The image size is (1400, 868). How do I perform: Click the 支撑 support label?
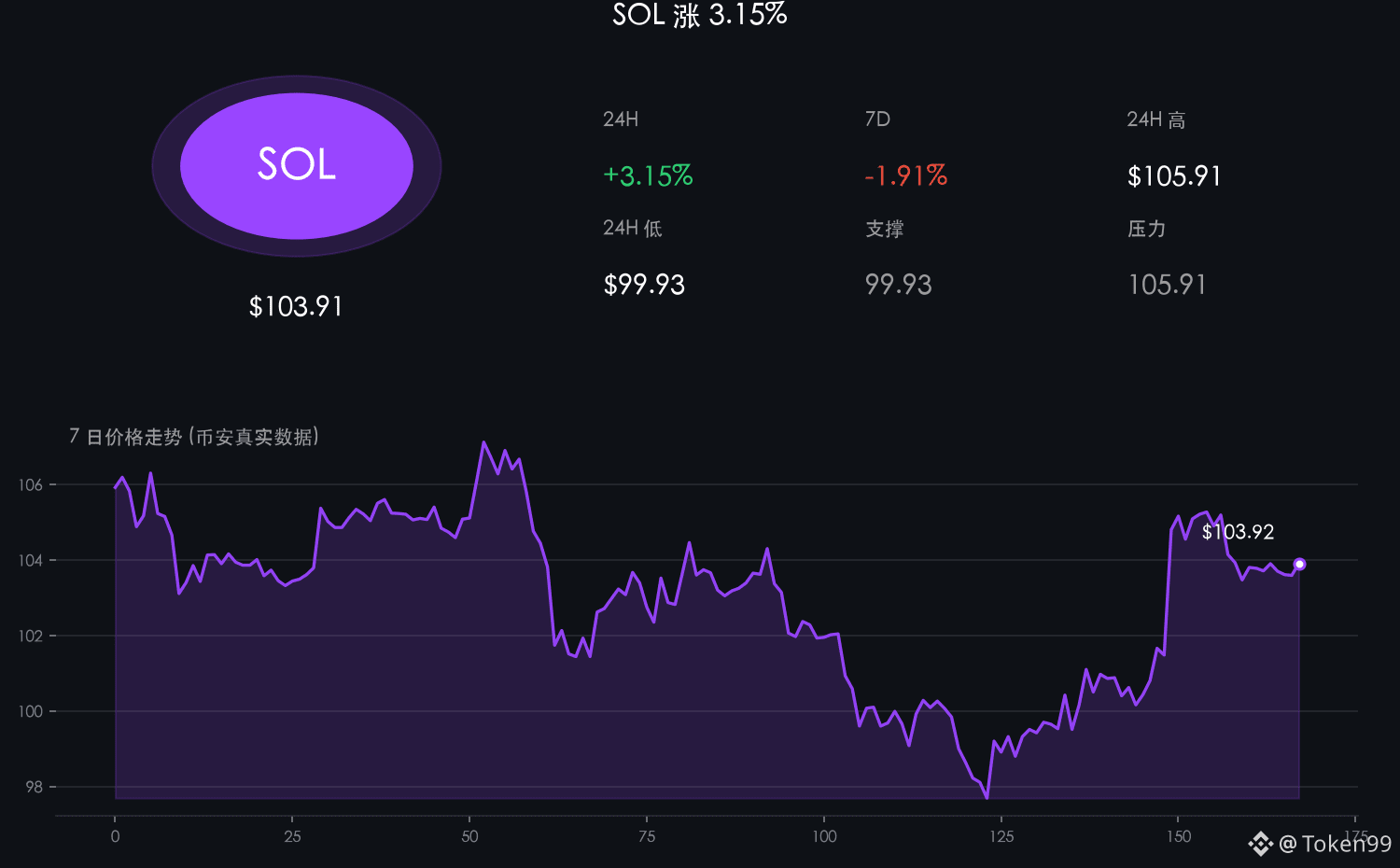pyautogui.click(x=884, y=229)
